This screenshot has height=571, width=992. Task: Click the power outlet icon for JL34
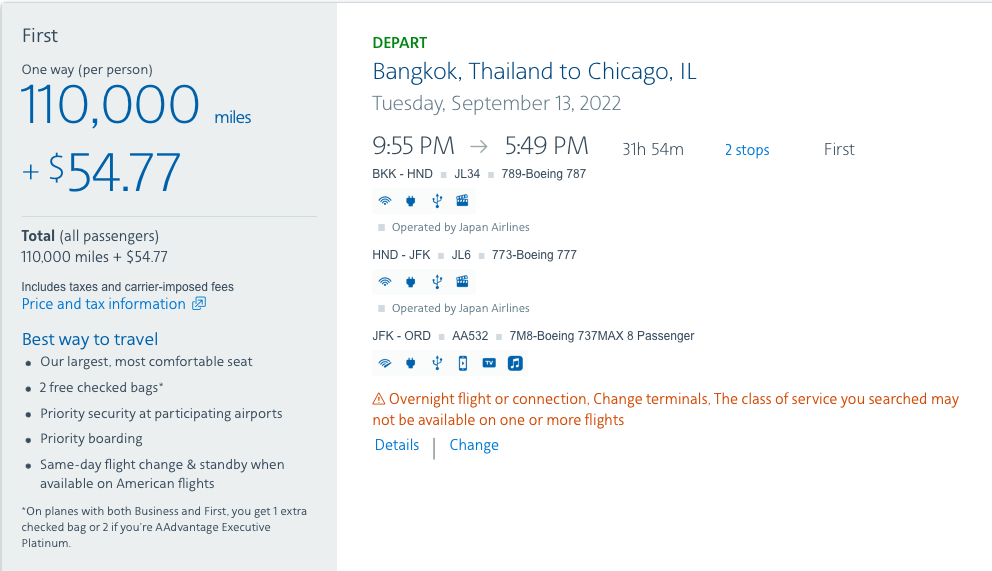[411, 201]
